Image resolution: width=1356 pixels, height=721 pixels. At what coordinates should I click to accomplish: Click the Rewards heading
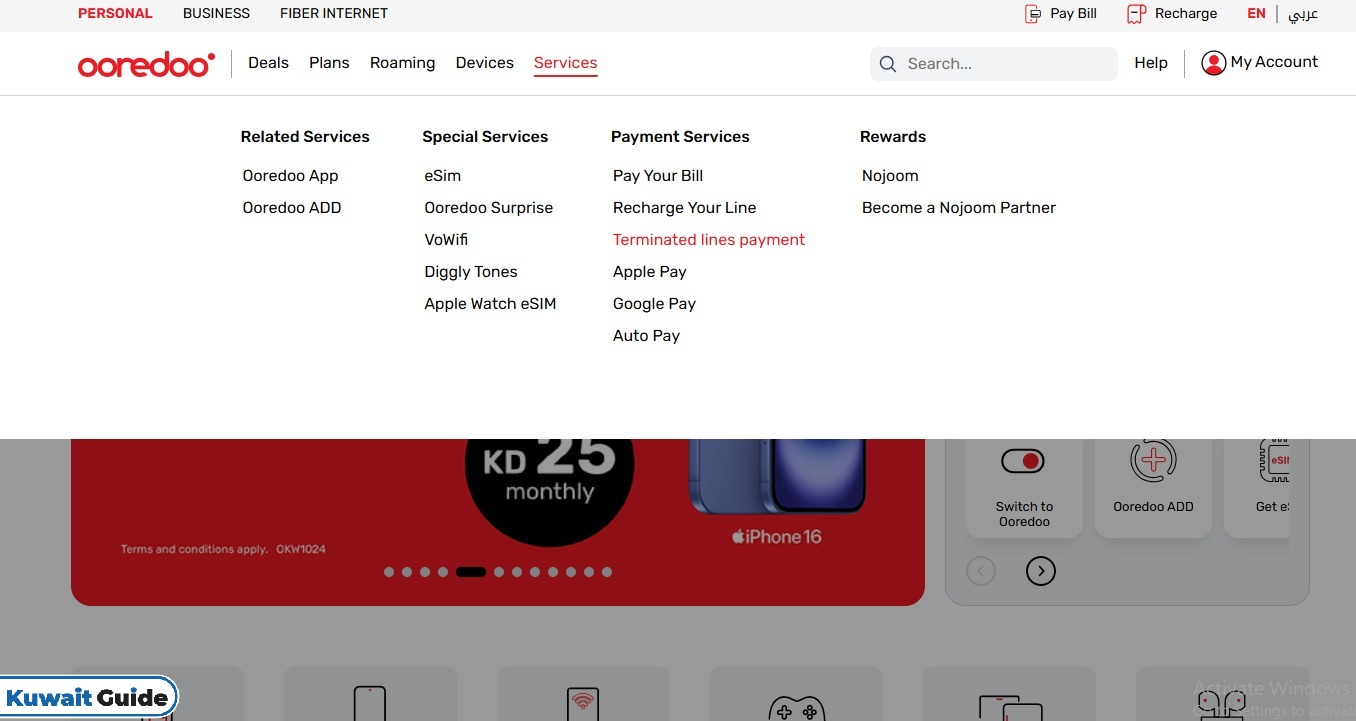(x=893, y=137)
